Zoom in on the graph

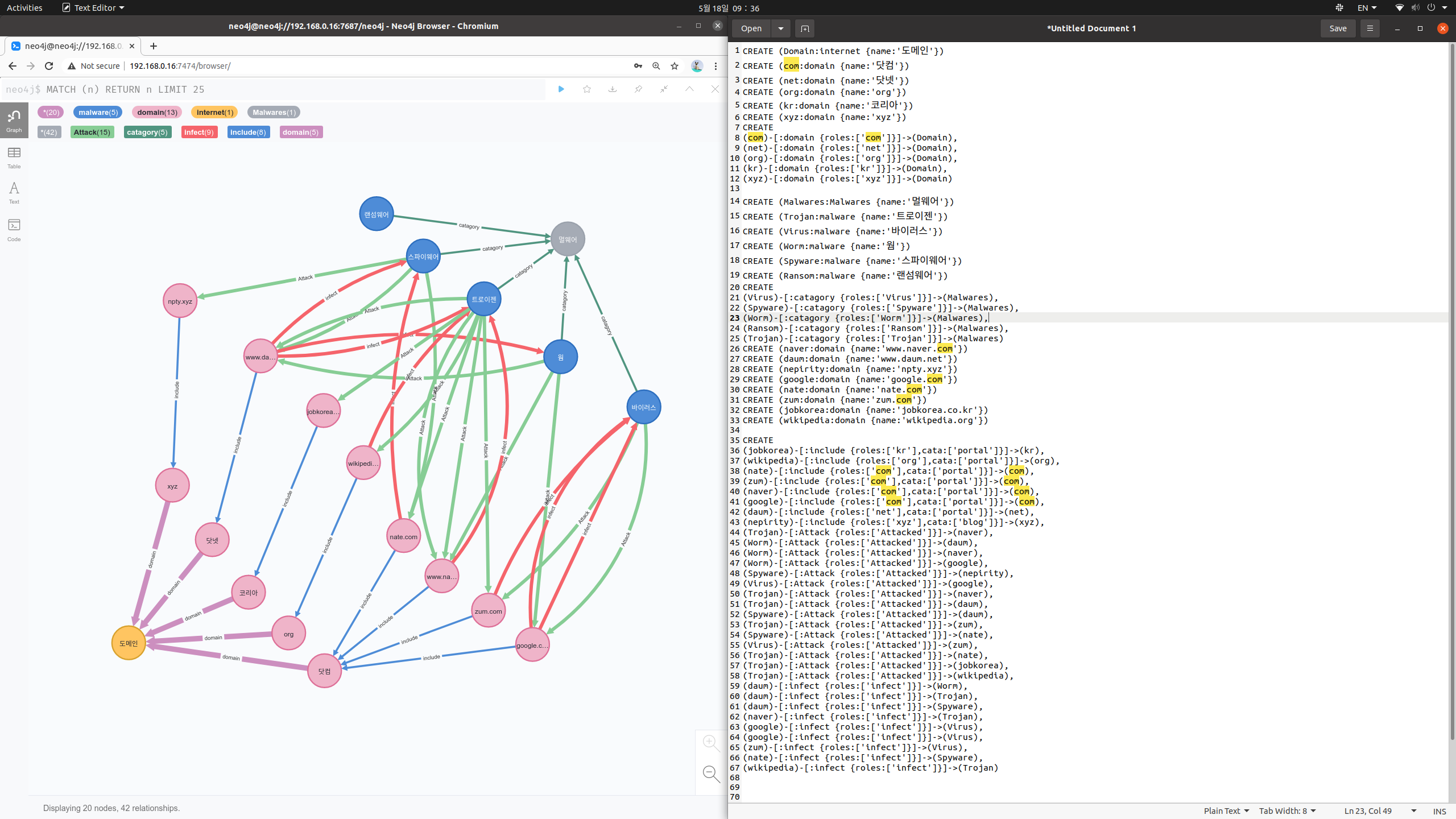pyautogui.click(x=710, y=742)
